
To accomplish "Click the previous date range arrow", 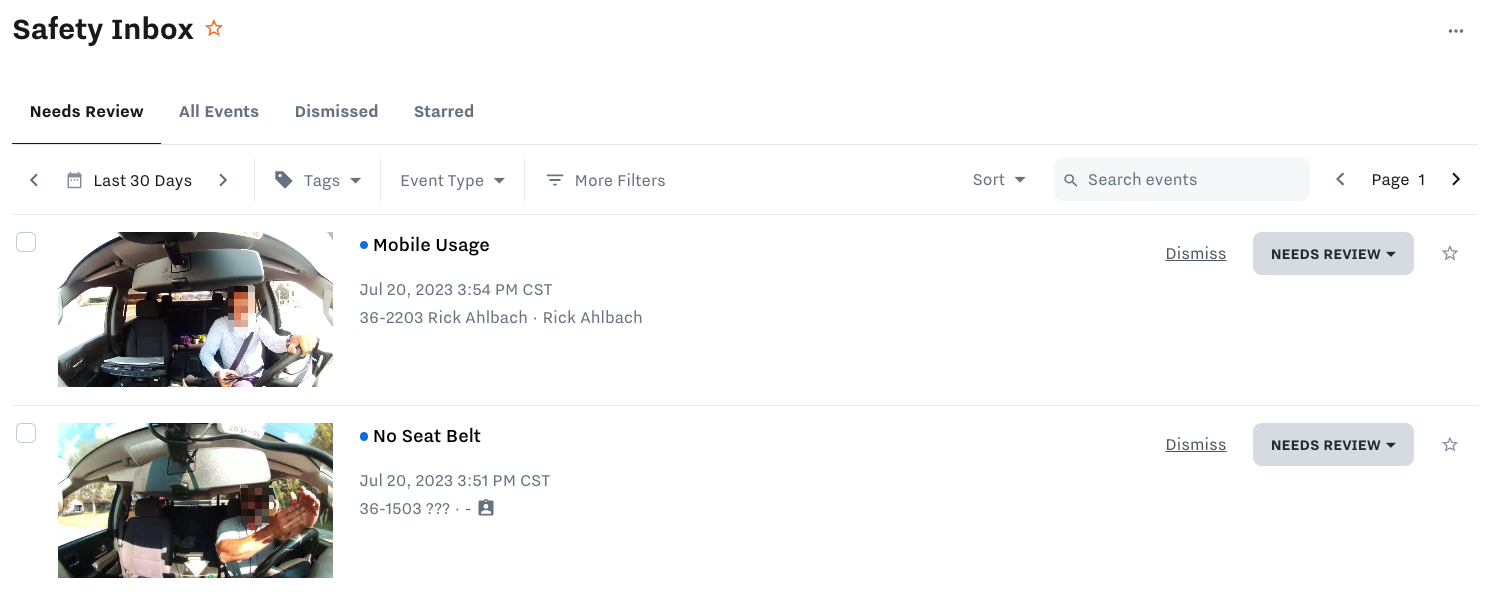I will (33, 179).
